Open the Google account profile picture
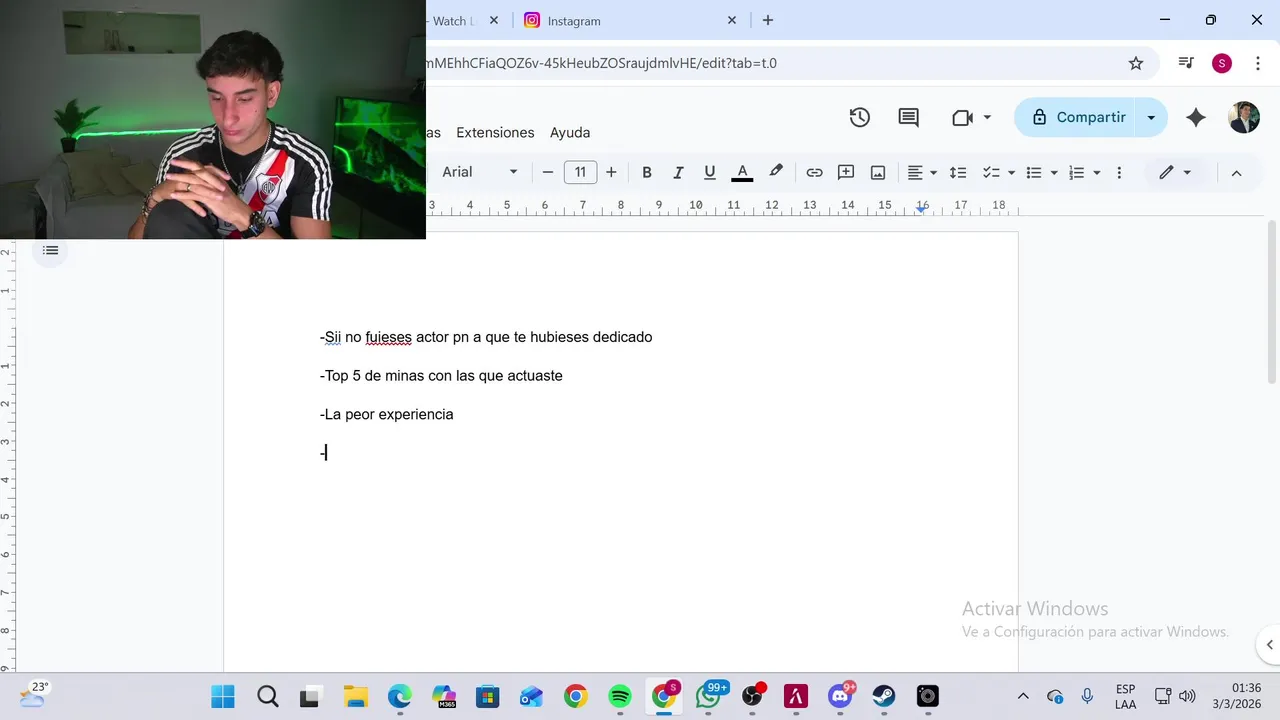 coord(1244,117)
